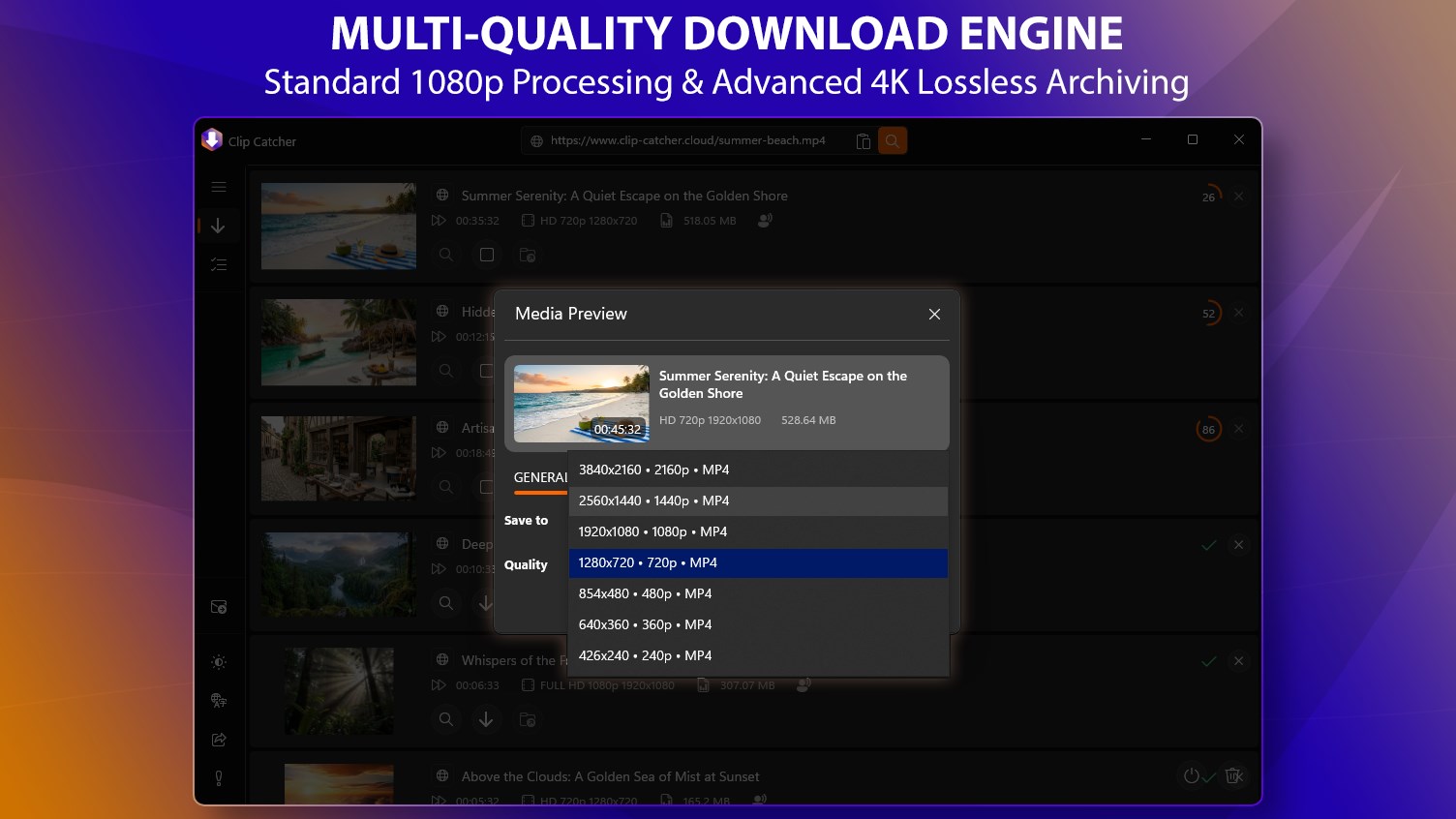The image size is (1456, 819).
Task: Open the folder icon for Whispers of the Forest
Action: (528, 719)
